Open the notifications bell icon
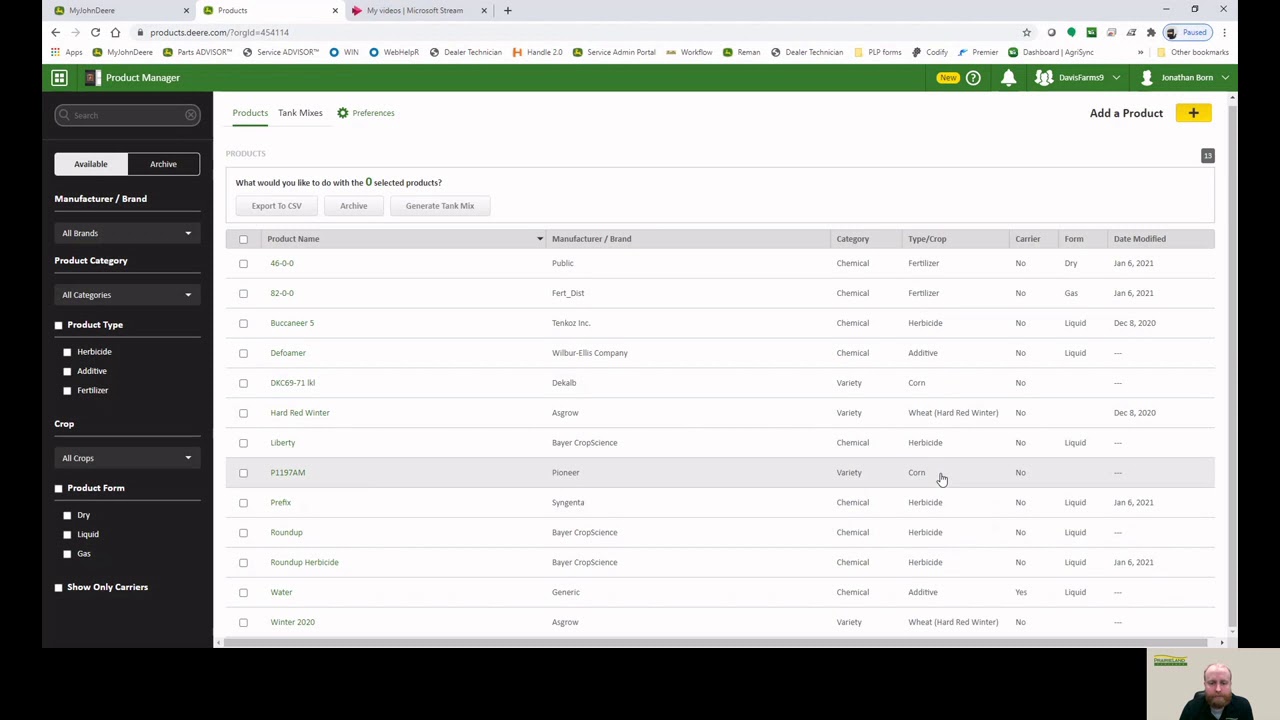 (1008, 77)
